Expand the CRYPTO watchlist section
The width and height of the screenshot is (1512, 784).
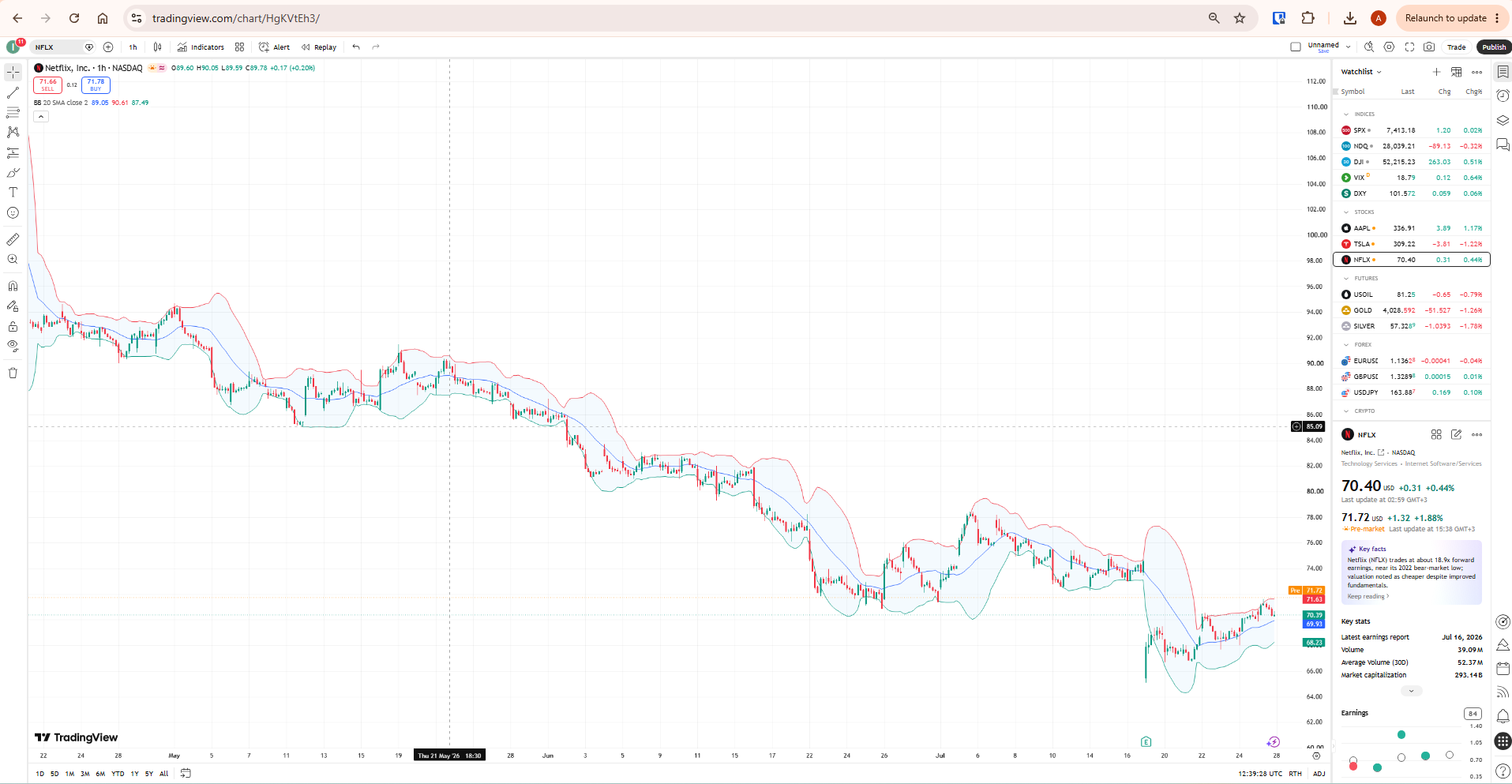tap(1346, 411)
